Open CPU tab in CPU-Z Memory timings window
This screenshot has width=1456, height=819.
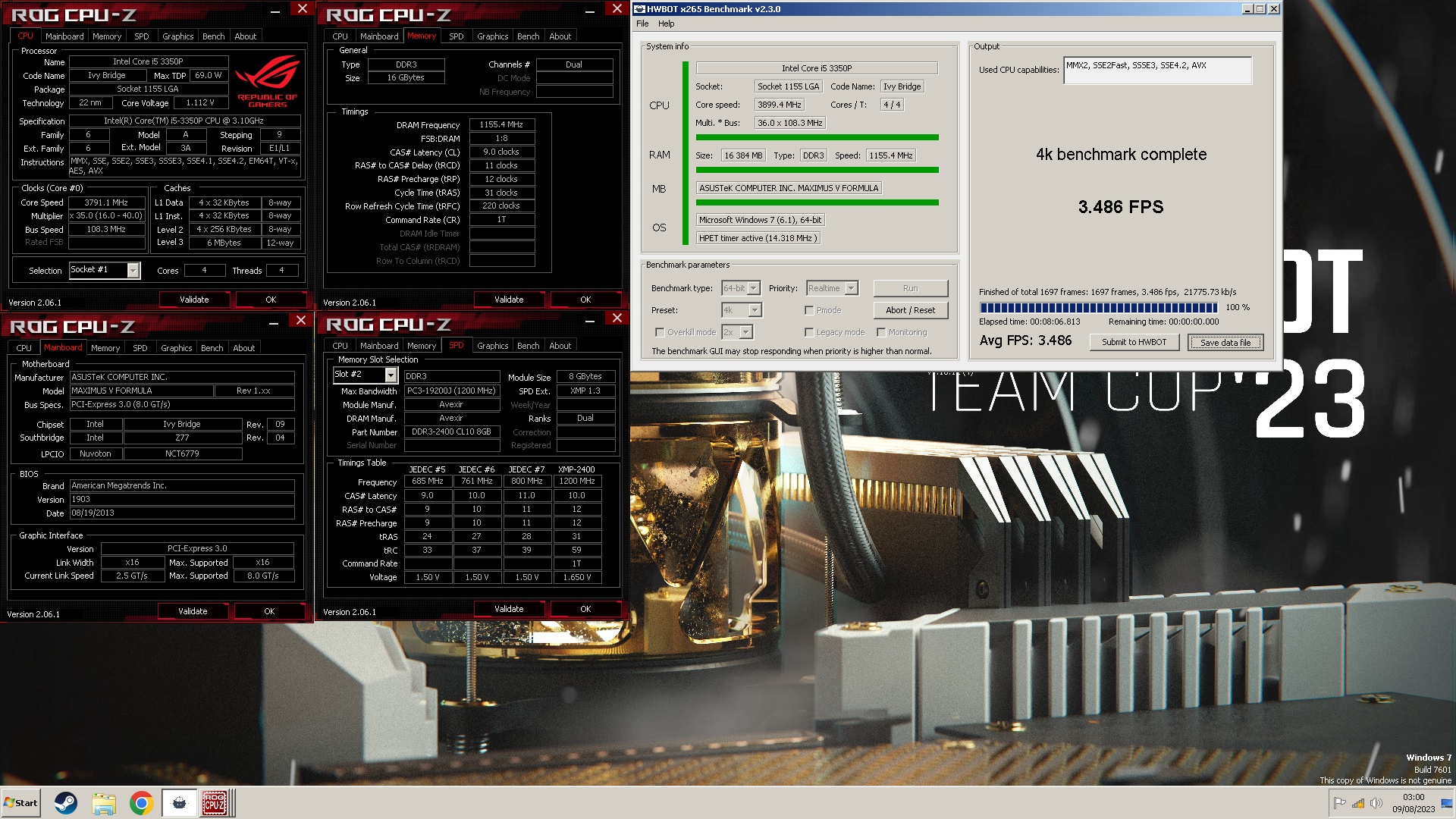pyautogui.click(x=340, y=36)
